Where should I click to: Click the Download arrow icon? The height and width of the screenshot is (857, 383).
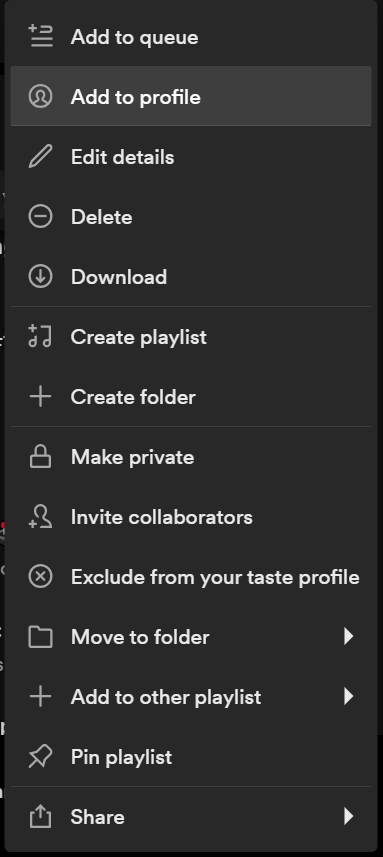(40, 277)
